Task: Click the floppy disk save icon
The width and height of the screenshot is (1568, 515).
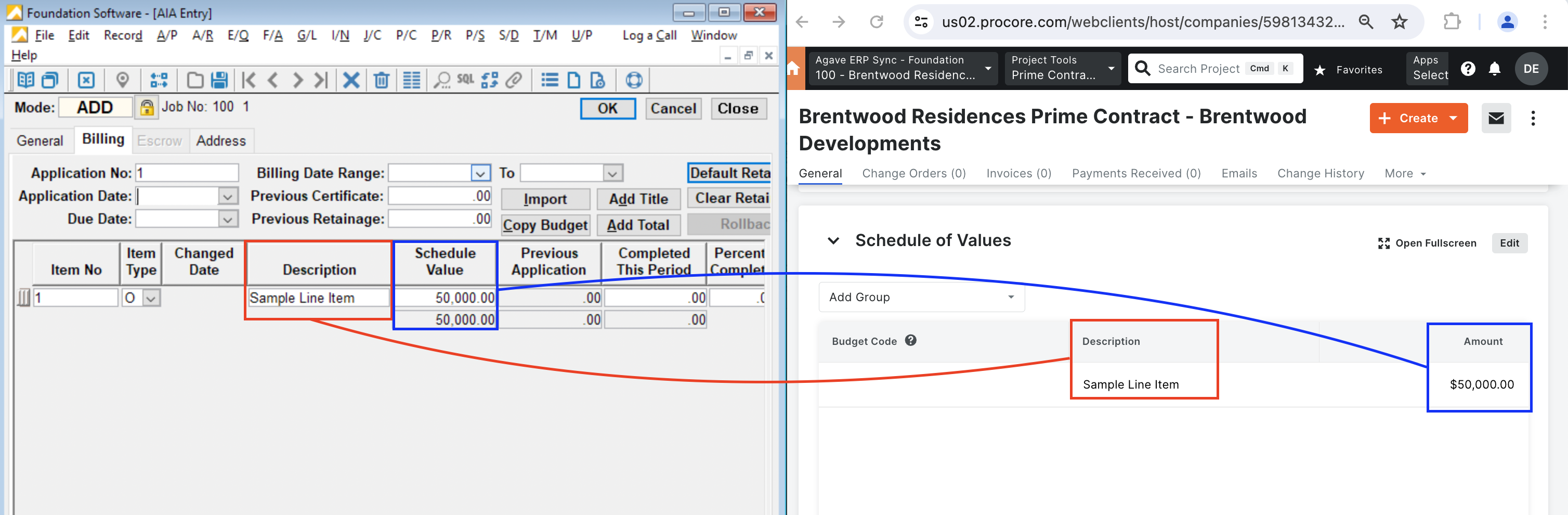Action: pos(219,80)
